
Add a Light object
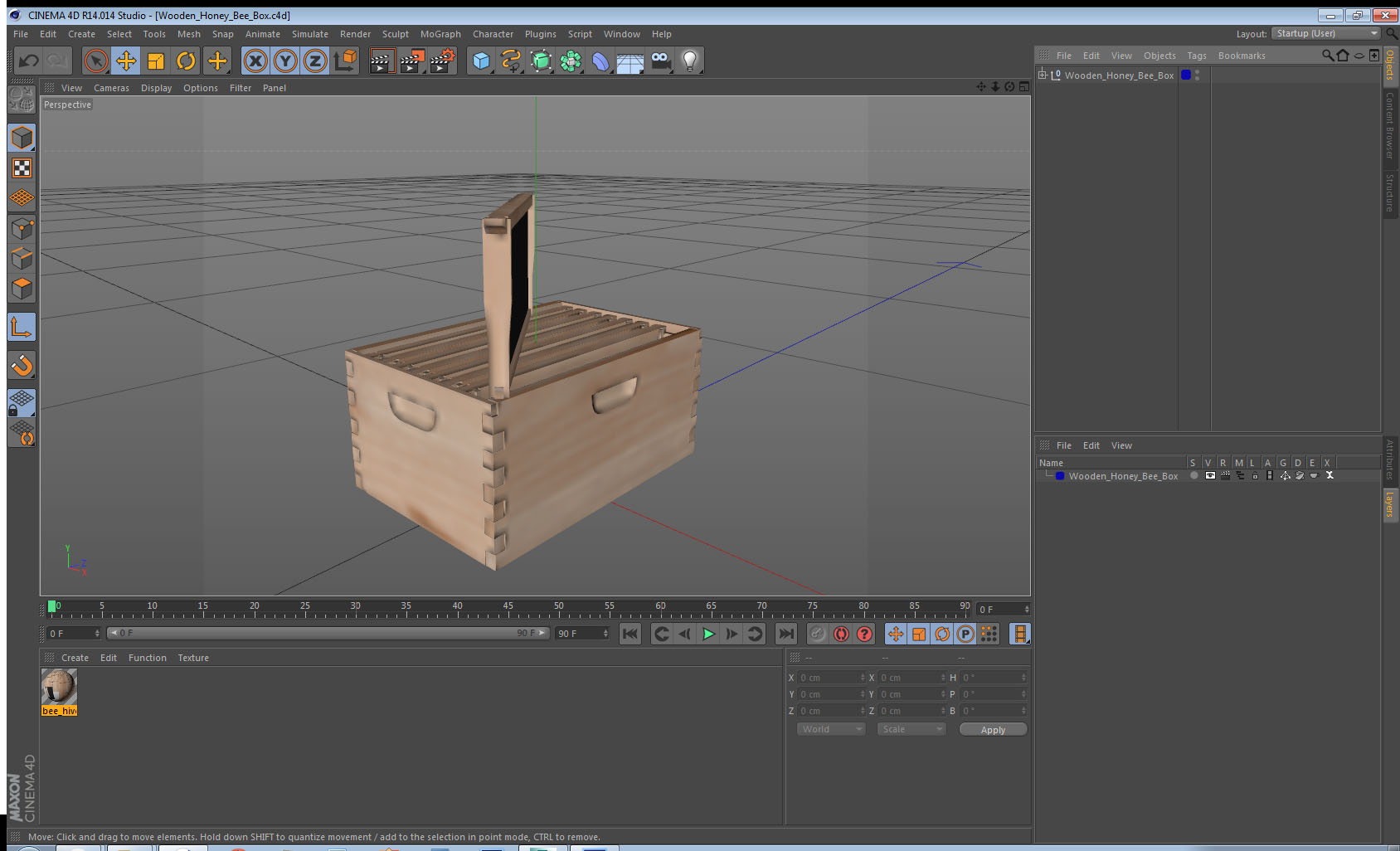click(690, 61)
